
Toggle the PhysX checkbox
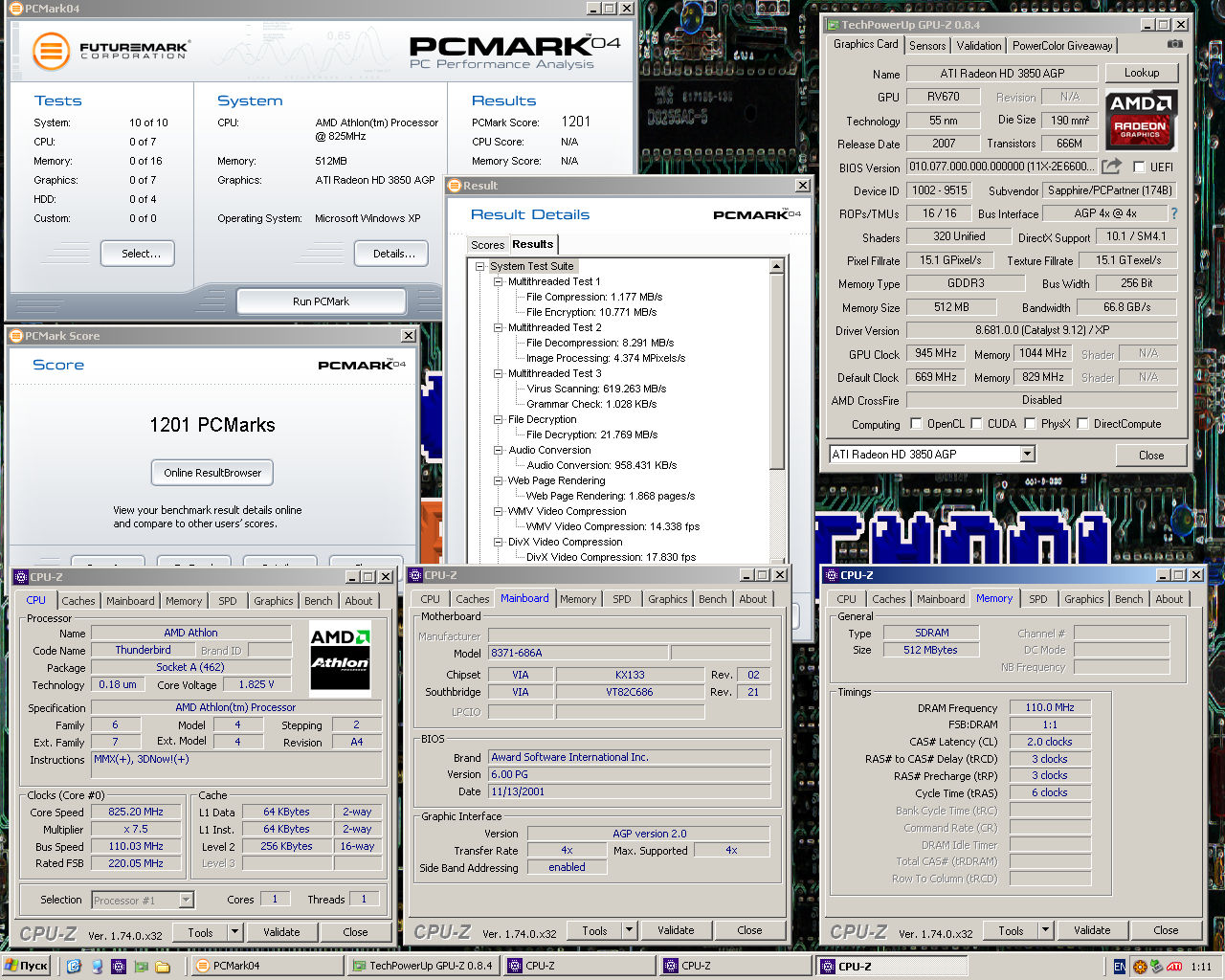1030,423
